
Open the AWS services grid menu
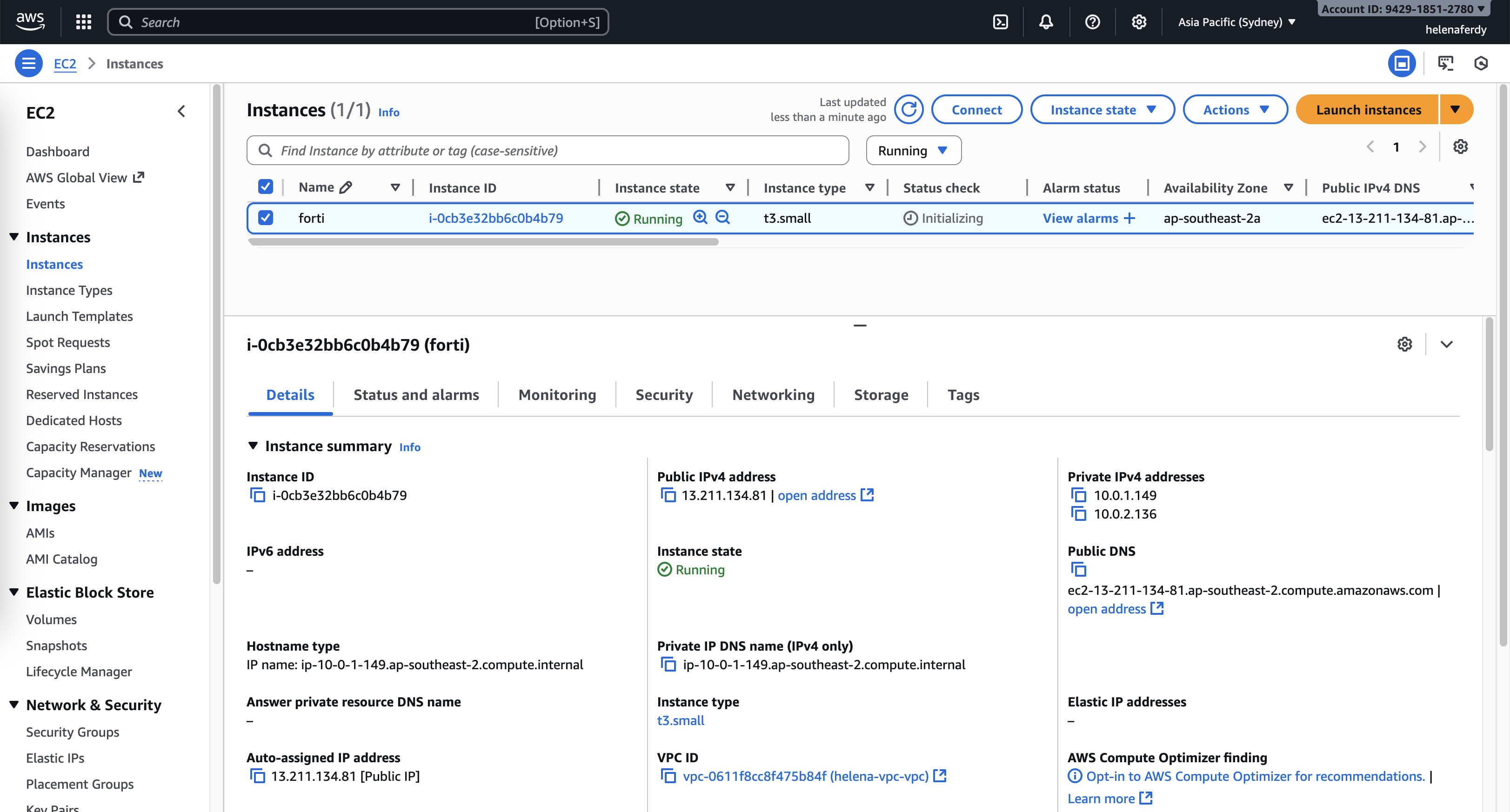tap(84, 22)
